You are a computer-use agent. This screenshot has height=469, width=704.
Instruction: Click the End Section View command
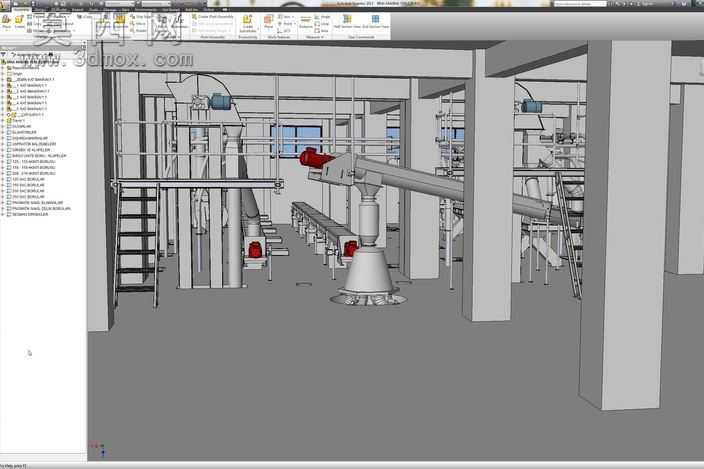375,22
